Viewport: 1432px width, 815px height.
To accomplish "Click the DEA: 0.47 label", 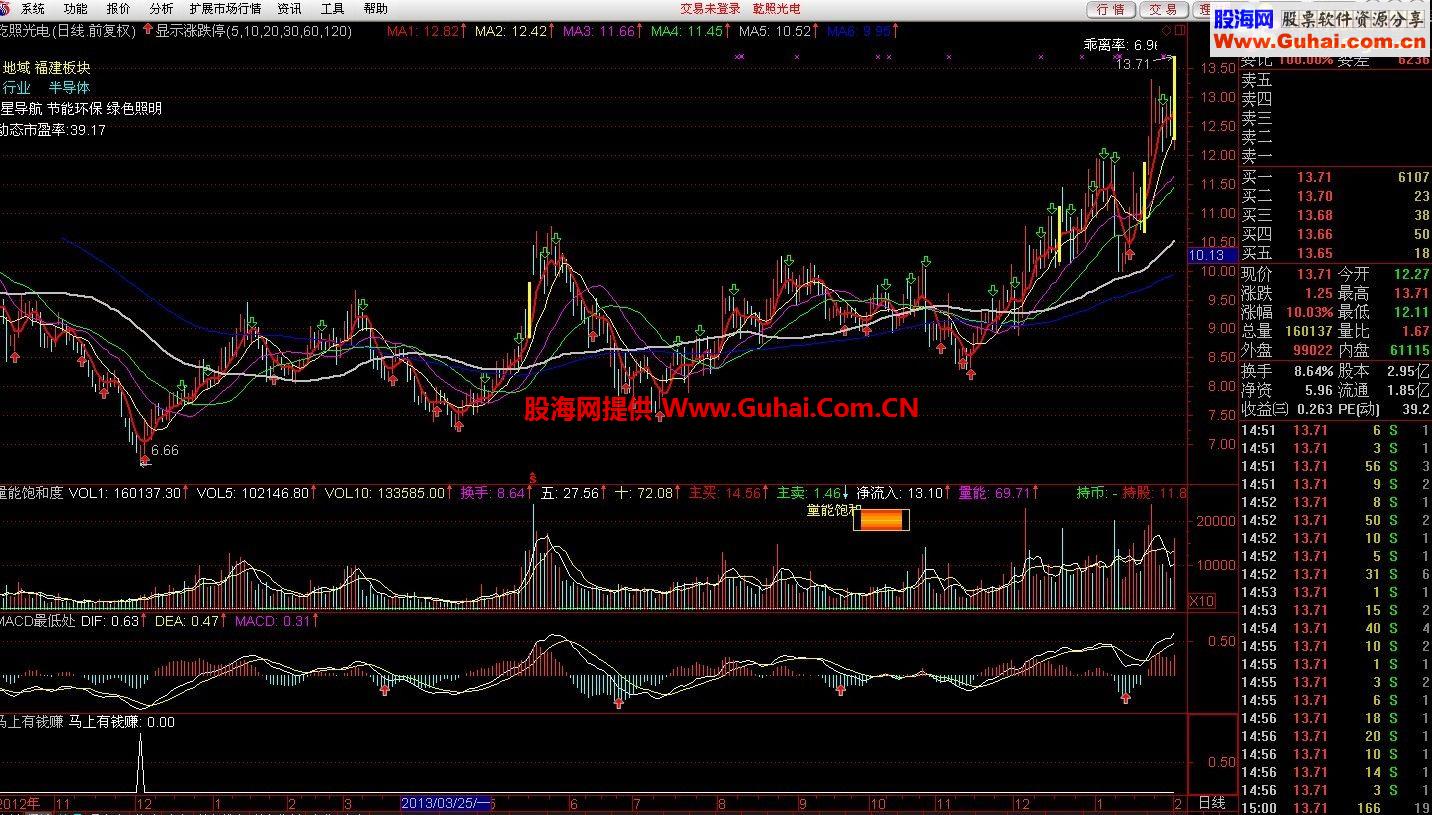I will coord(191,622).
